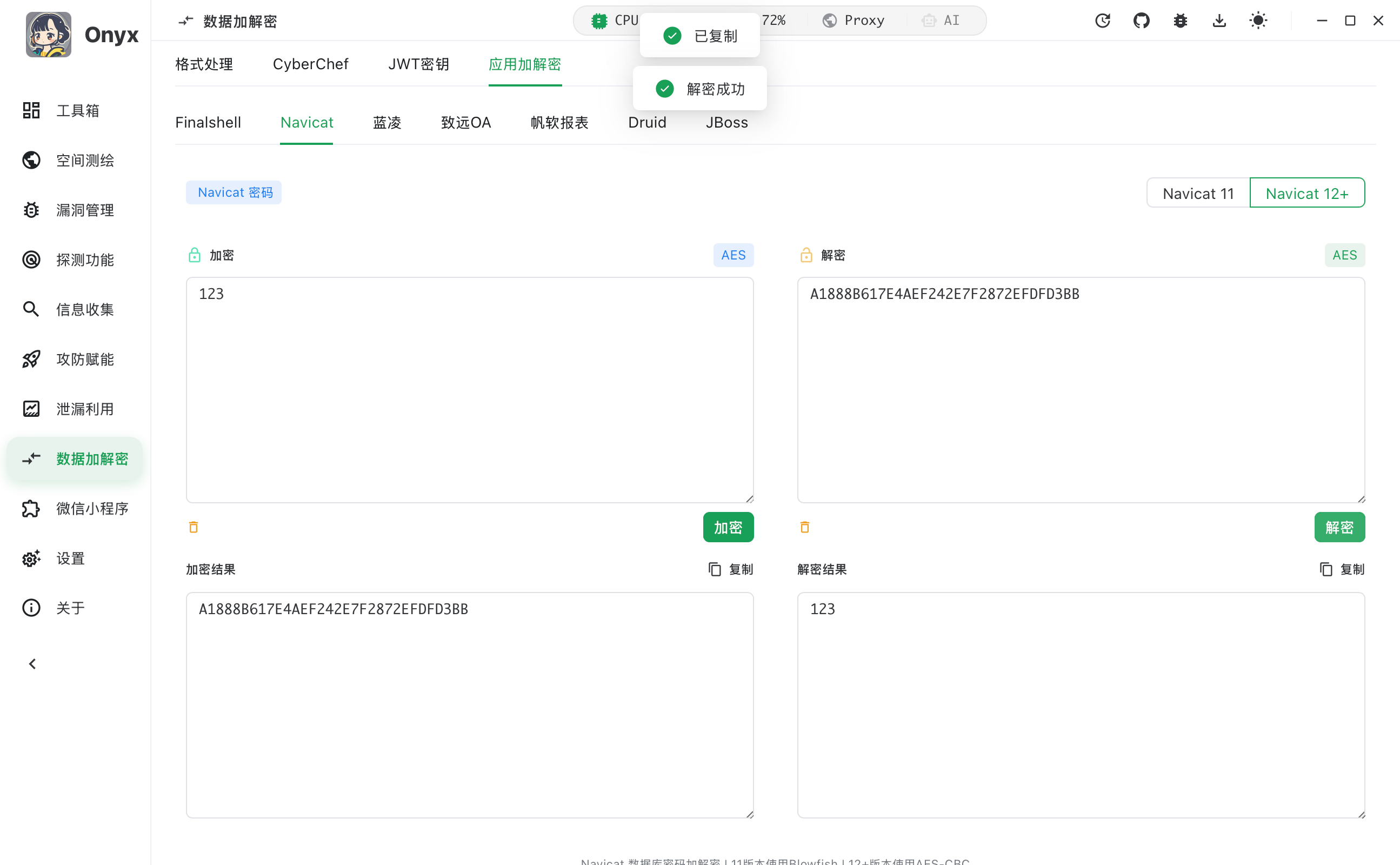Viewport: 1400px width, 865px height.
Task: Select Navicat 11 version option
Action: click(x=1197, y=194)
